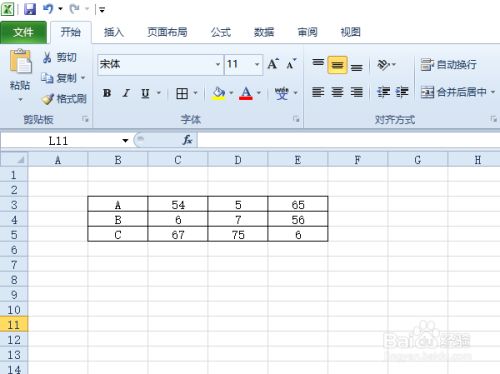Click 合并后居中 merge and center
The width and height of the screenshot is (500, 374).
pyautogui.click(x=454, y=92)
